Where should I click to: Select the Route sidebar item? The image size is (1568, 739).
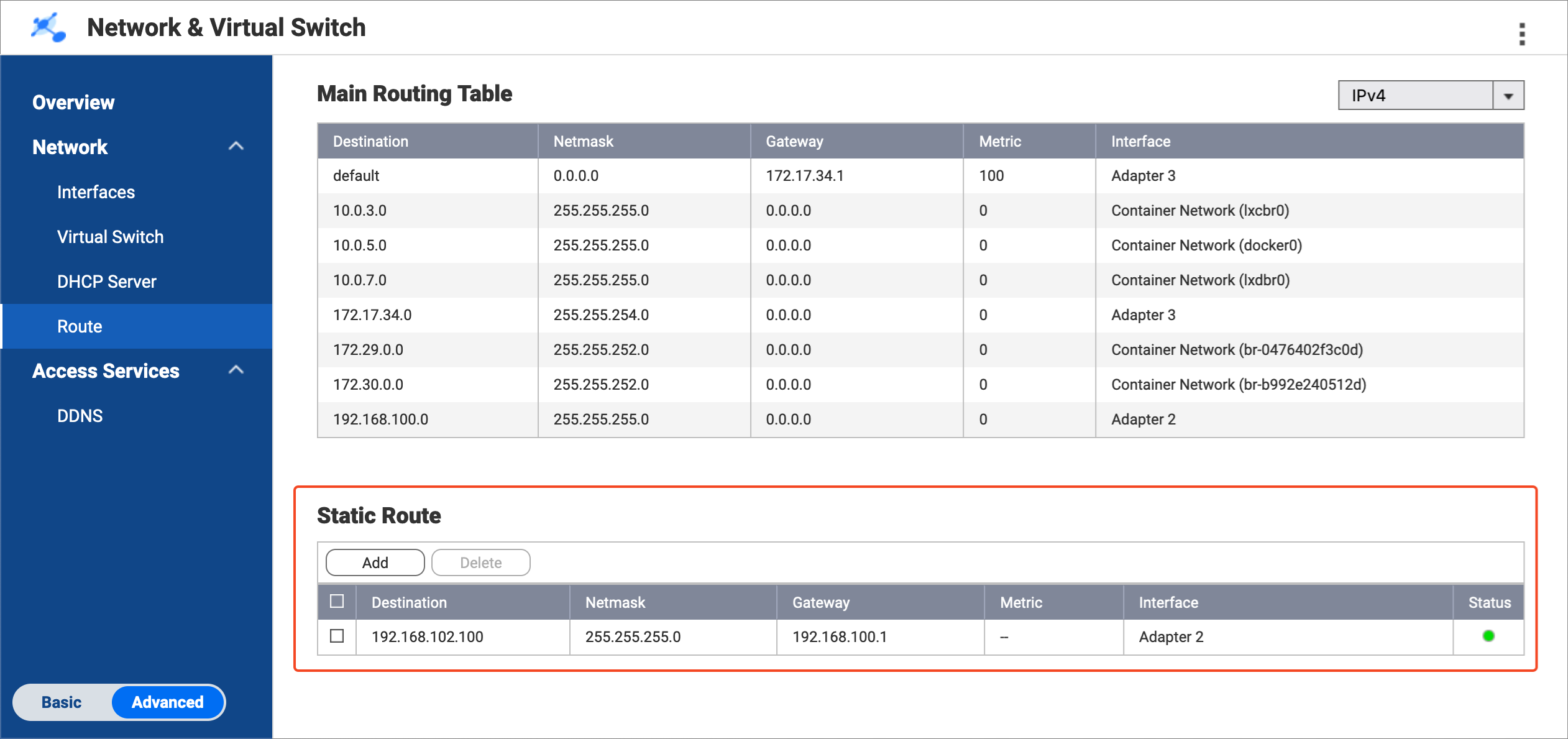point(80,326)
